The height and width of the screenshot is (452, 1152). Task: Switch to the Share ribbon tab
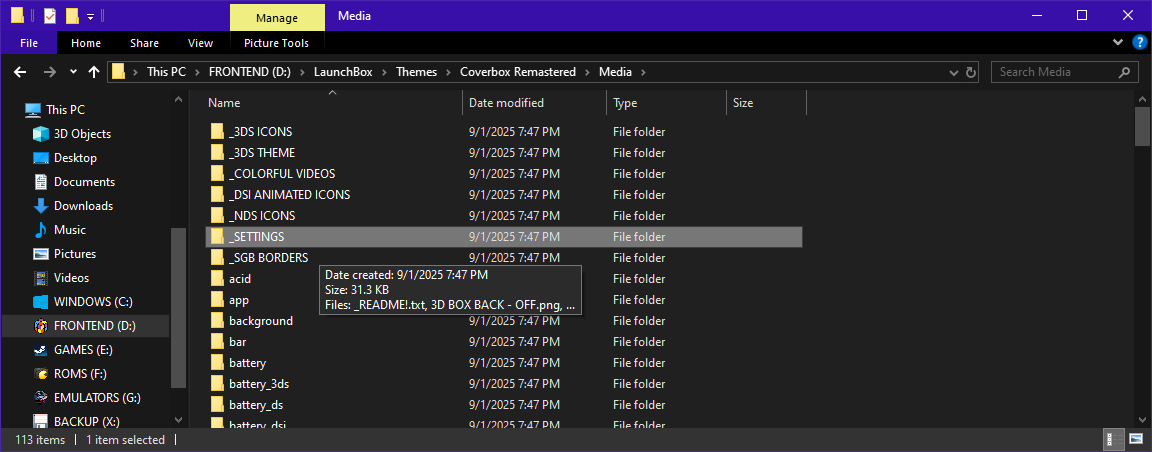pos(144,43)
